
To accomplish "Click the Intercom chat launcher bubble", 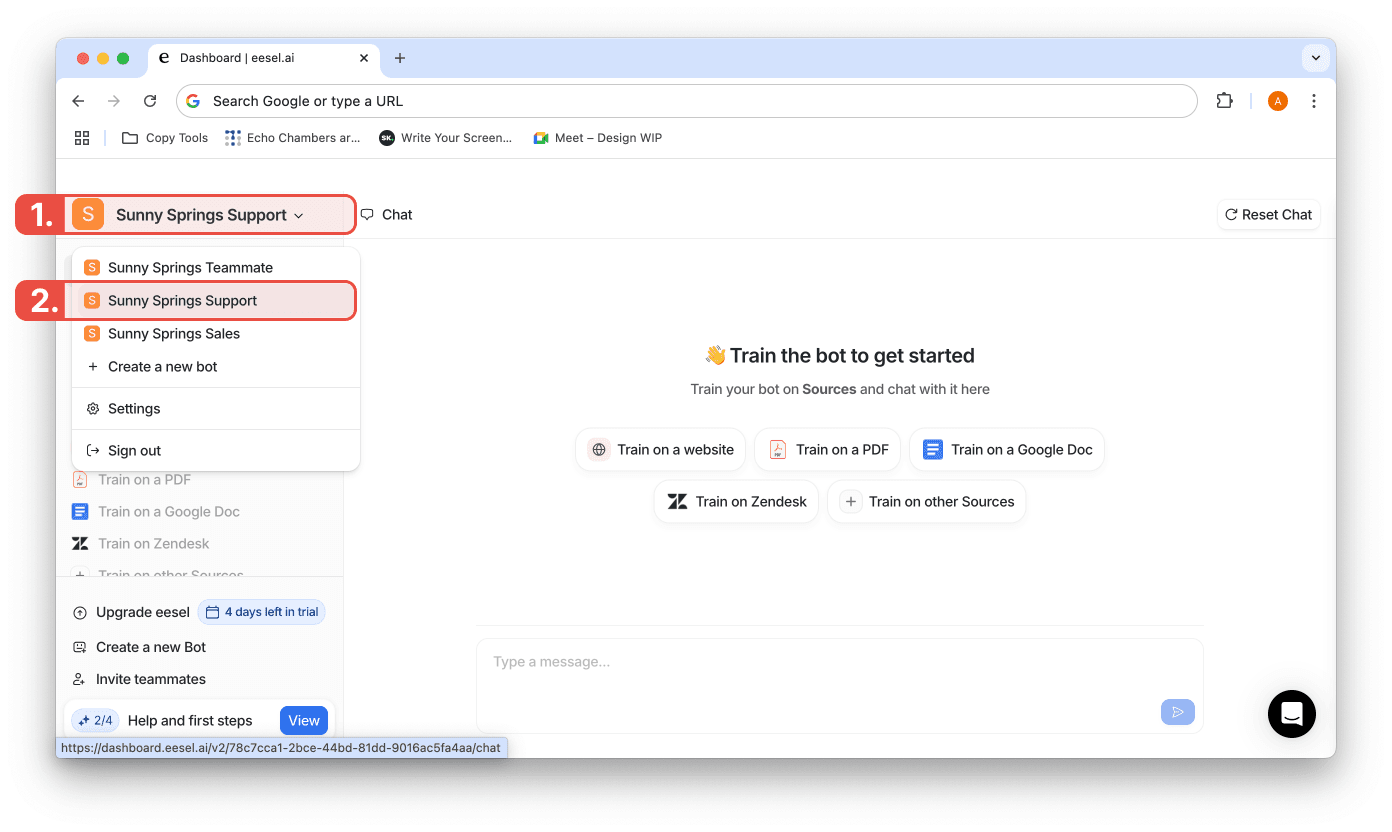I will pyautogui.click(x=1291, y=714).
